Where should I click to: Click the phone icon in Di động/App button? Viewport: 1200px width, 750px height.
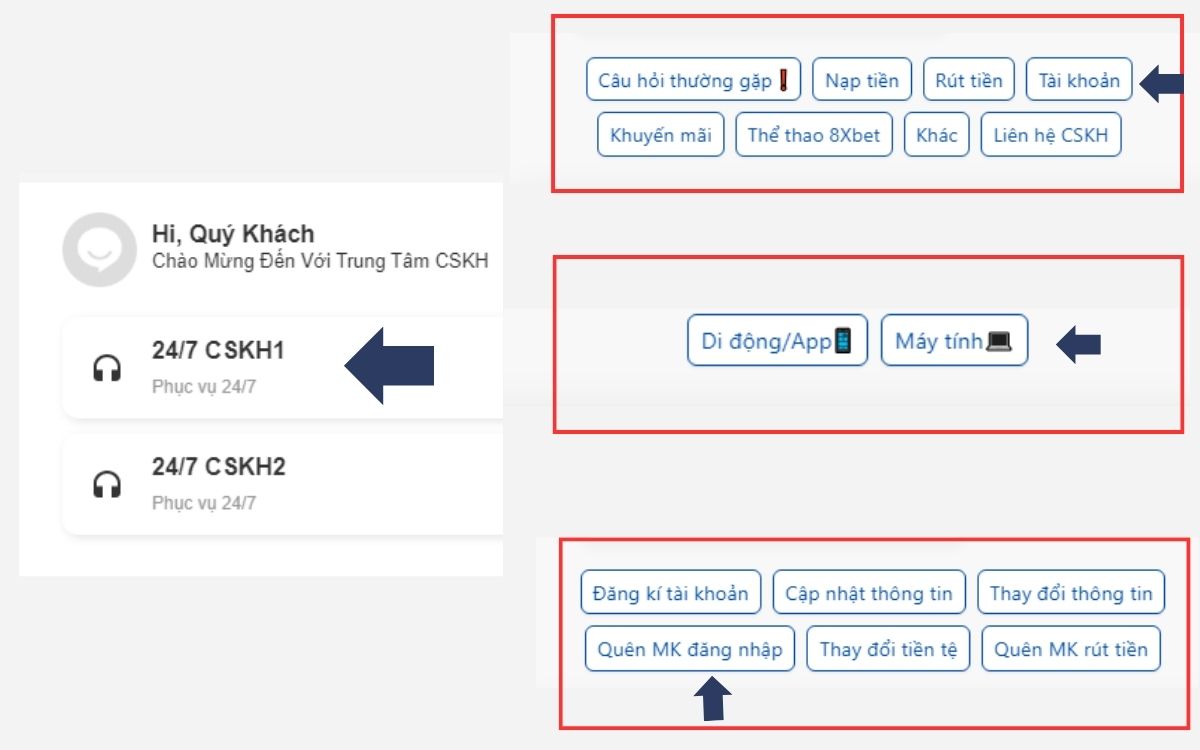(843, 340)
